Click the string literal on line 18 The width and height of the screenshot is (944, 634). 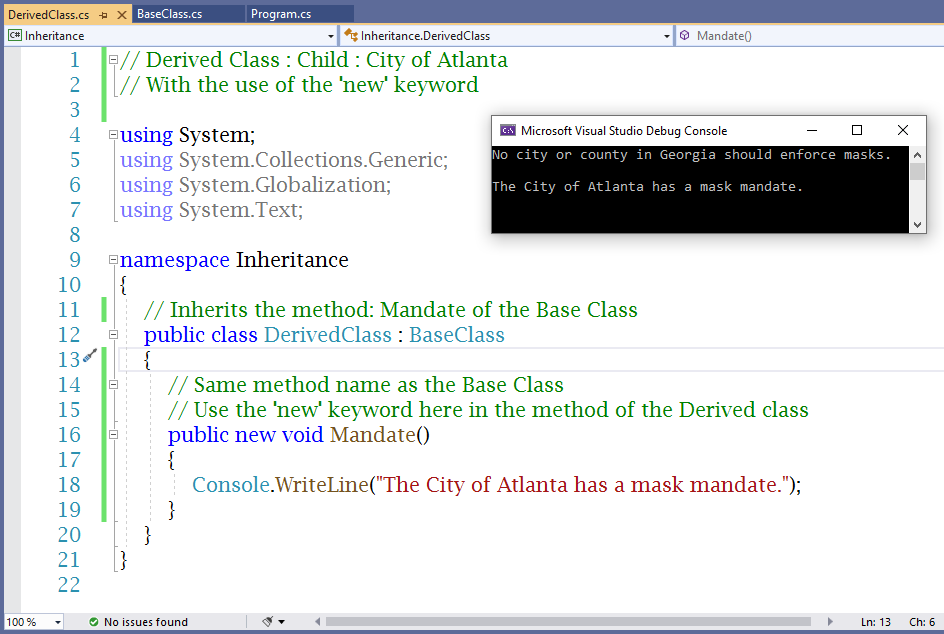coord(583,485)
